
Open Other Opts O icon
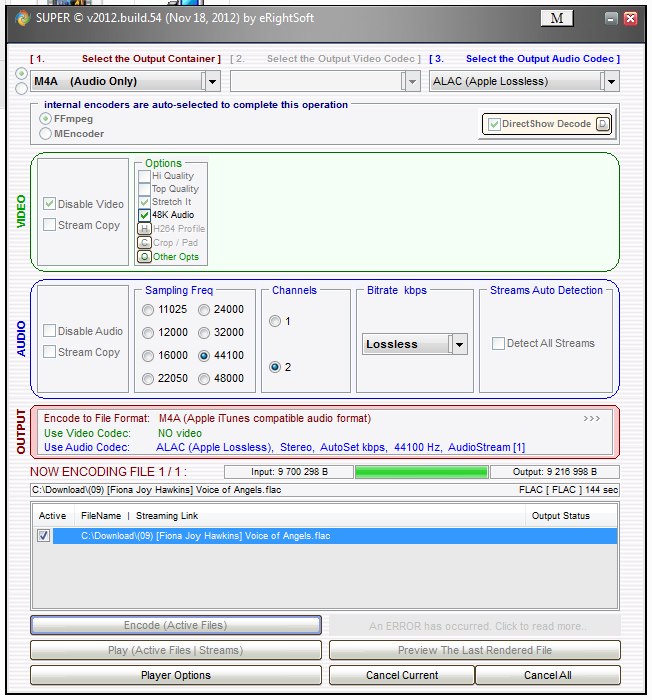[145, 257]
